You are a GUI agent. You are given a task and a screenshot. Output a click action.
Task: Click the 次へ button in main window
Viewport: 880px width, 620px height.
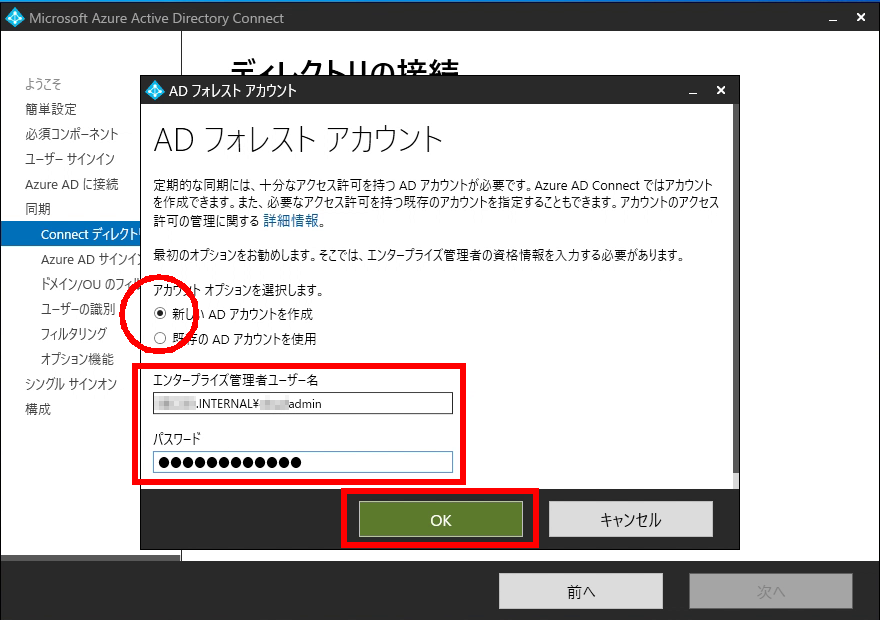pyautogui.click(x=771, y=591)
